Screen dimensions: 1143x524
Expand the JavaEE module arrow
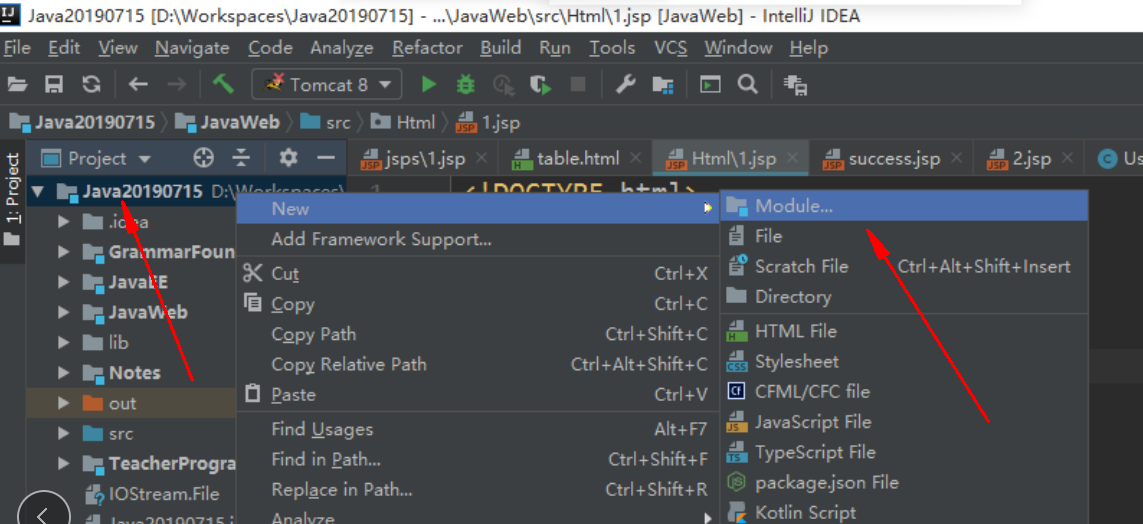(64, 282)
